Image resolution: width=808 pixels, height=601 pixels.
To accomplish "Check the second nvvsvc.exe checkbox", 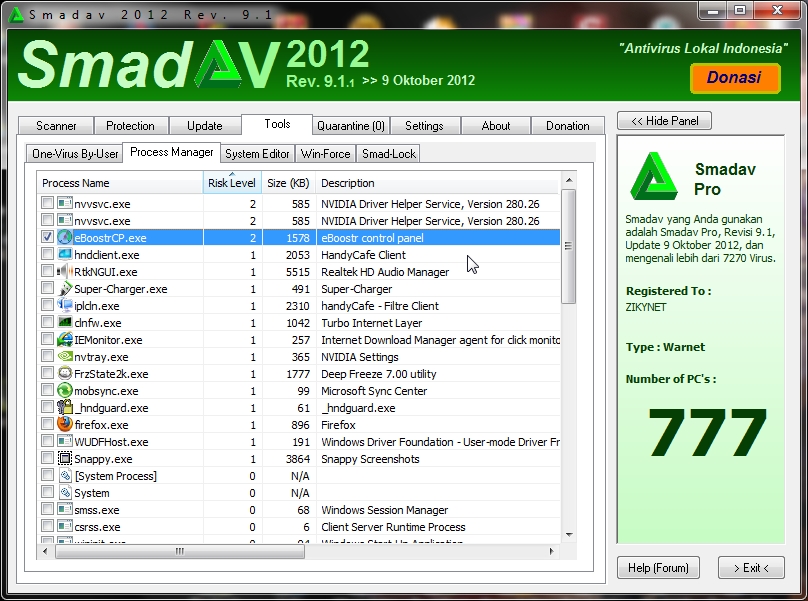I will [47, 220].
